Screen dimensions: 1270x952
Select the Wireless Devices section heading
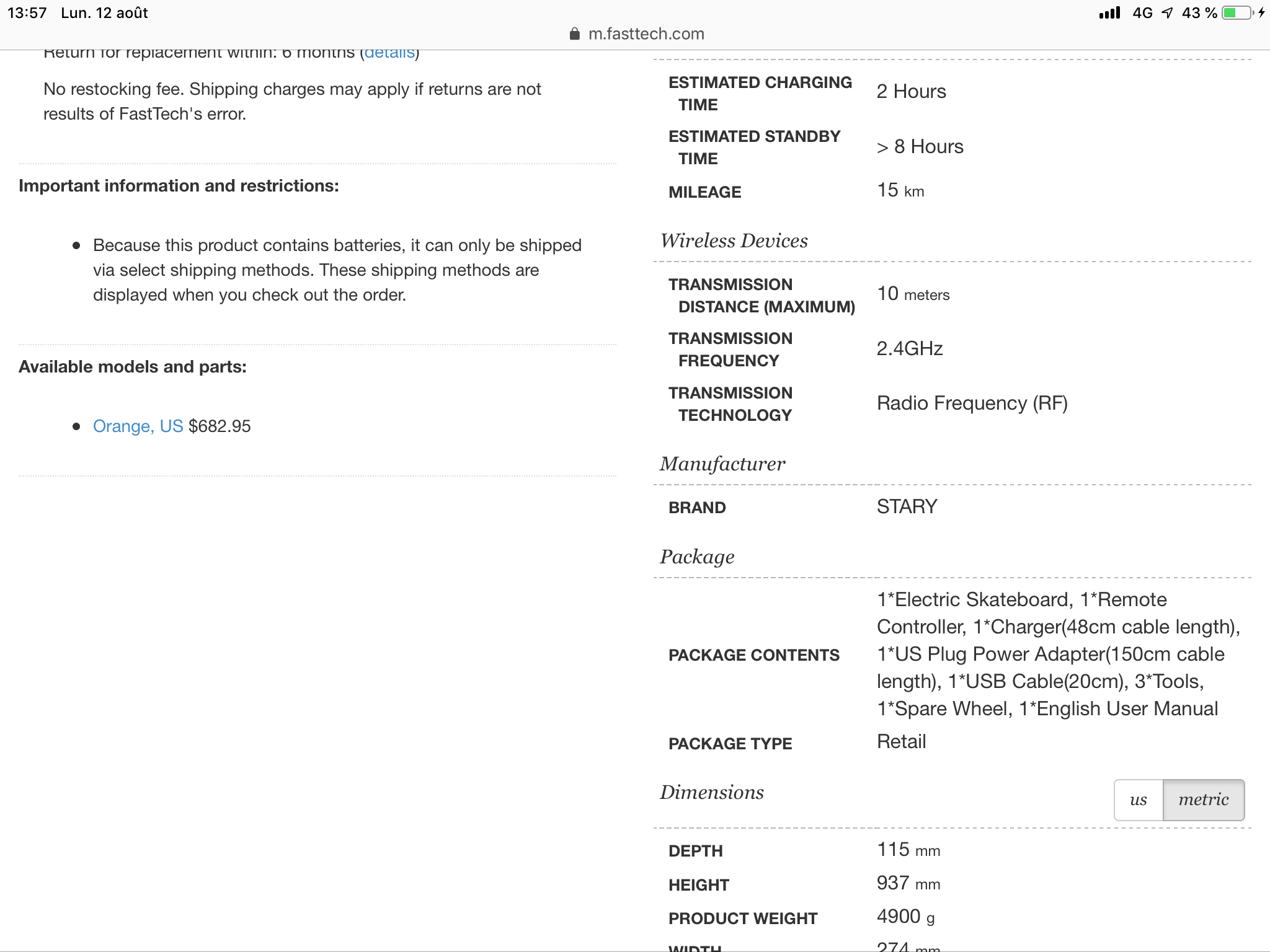click(734, 240)
